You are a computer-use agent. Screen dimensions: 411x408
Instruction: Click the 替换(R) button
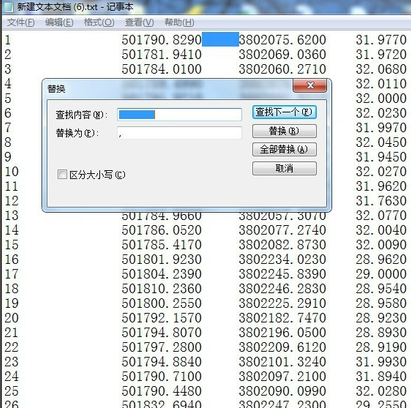coord(284,131)
